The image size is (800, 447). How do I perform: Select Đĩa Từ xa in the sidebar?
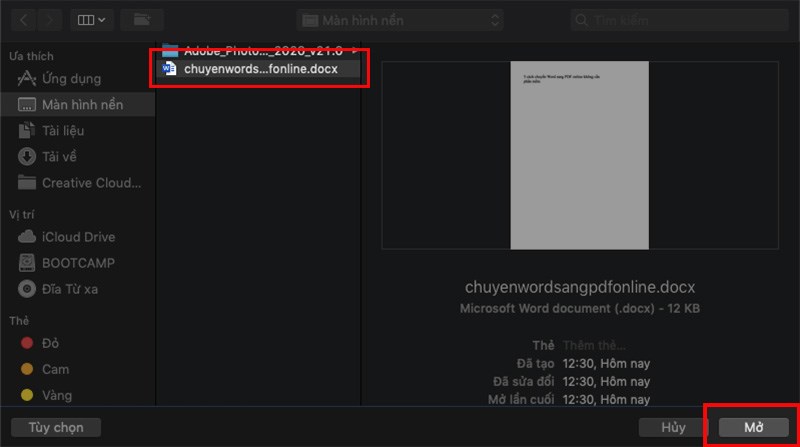[78, 289]
